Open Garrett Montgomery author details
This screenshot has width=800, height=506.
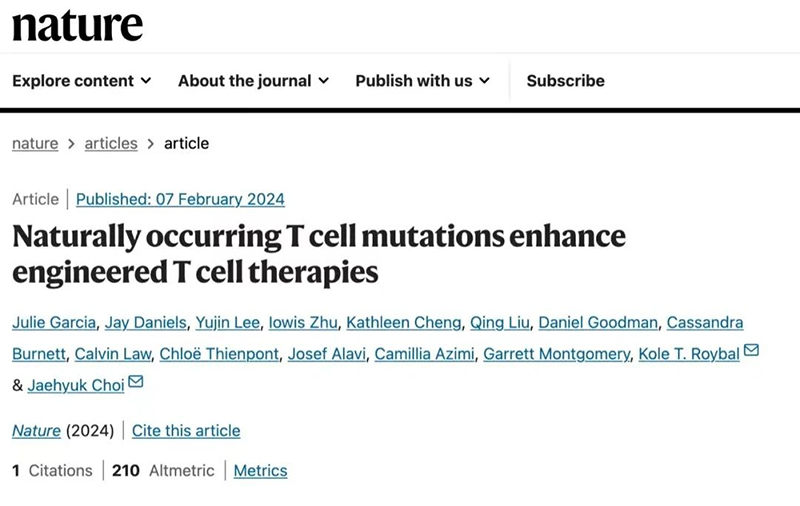(x=556, y=354)
